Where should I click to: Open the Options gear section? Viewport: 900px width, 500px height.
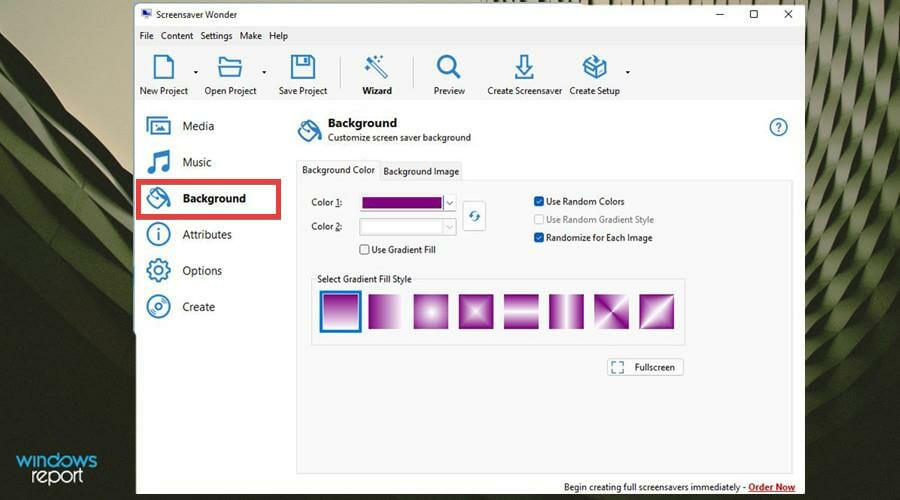click(x=184, y=270)
